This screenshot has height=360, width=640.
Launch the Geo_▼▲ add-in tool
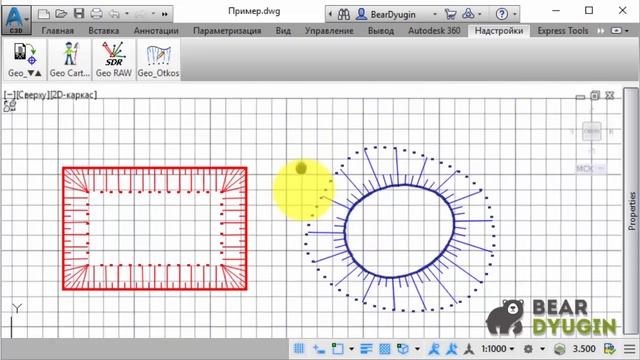(25, 60)
